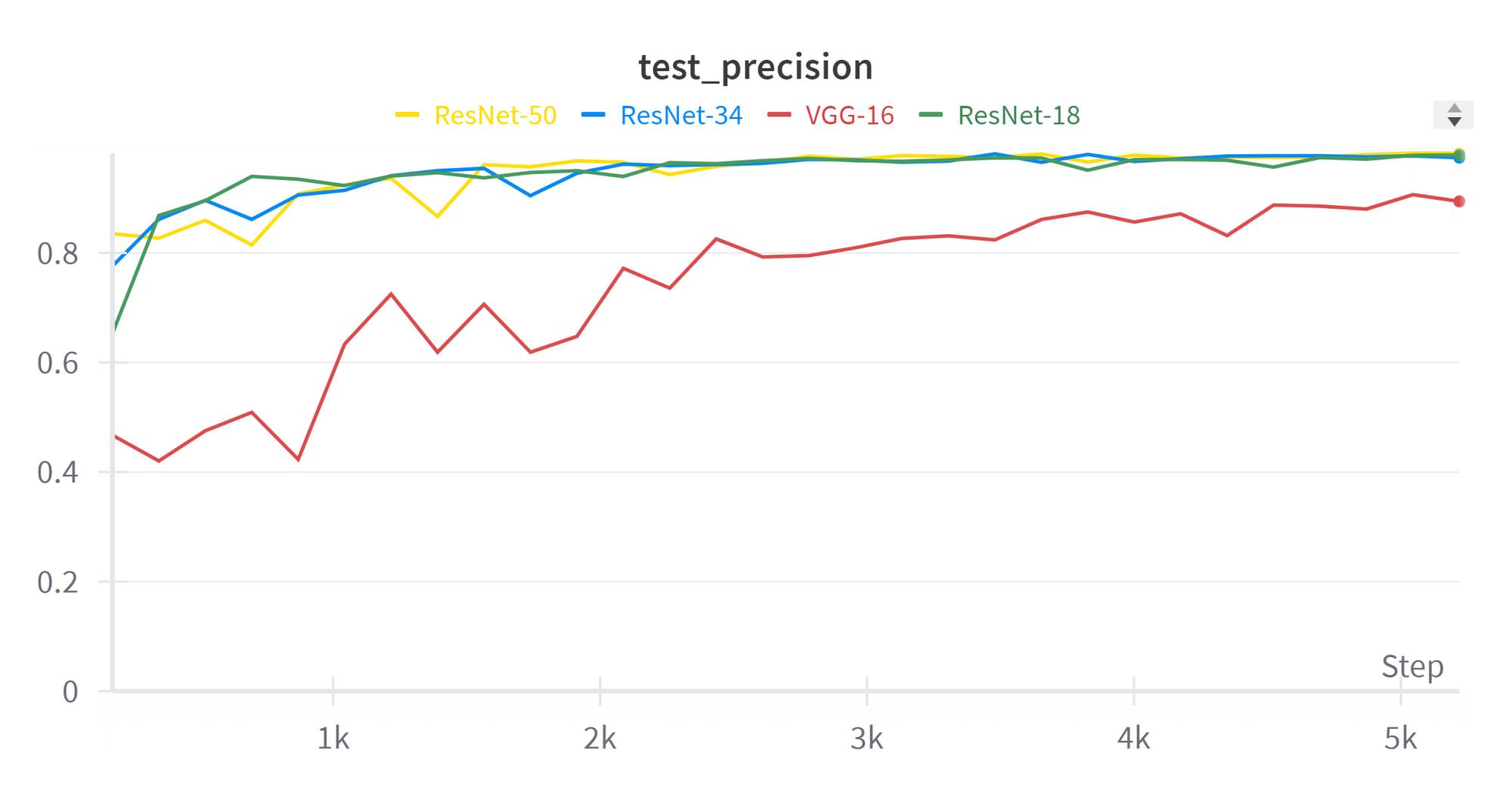Viewport: 1512px width, 794px height.
Task: Click the red VGG-16 legend color dash
Action: click(x=779, y=115)
